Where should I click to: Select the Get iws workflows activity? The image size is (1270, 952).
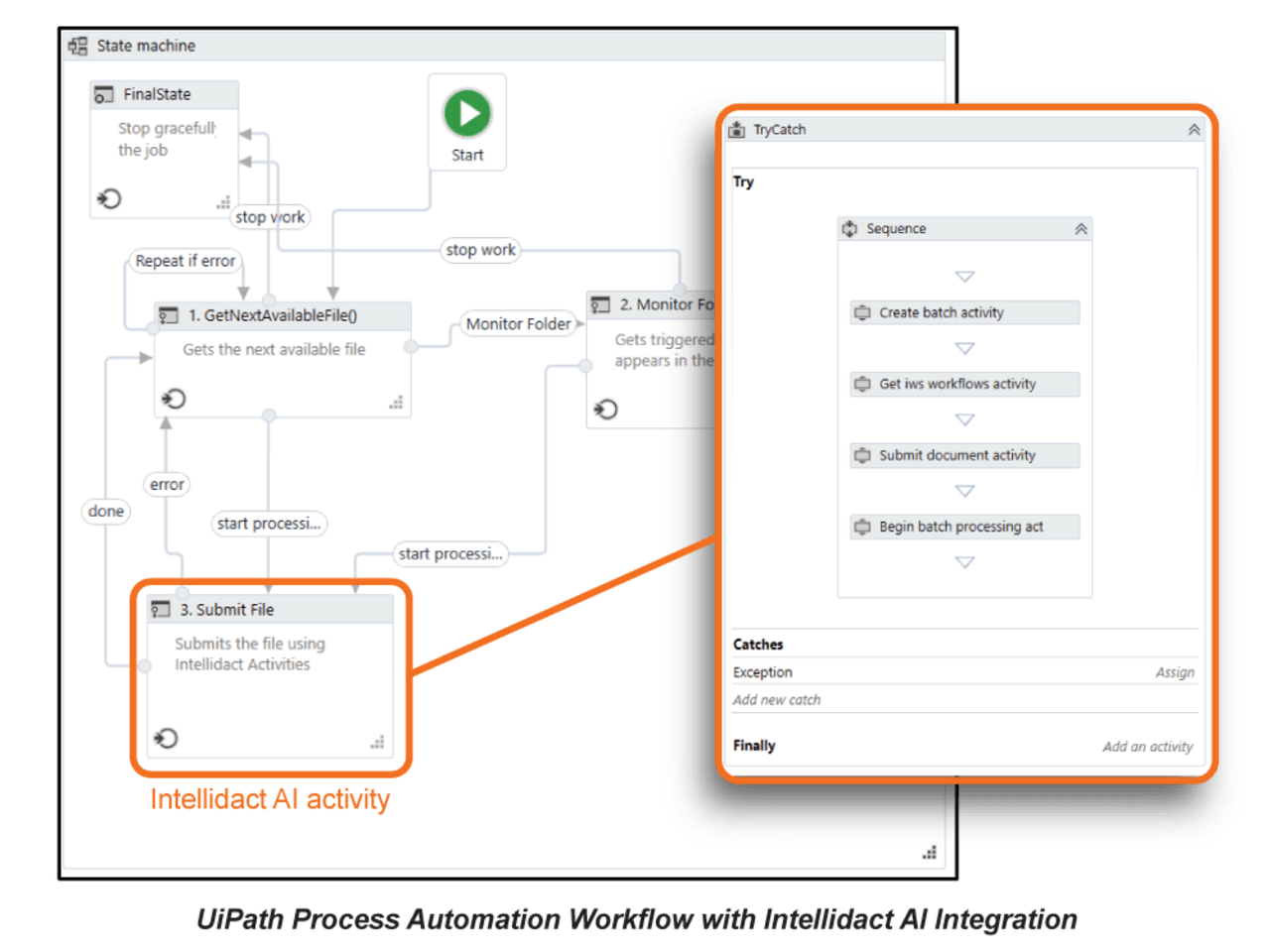click(x=964, y=384)
